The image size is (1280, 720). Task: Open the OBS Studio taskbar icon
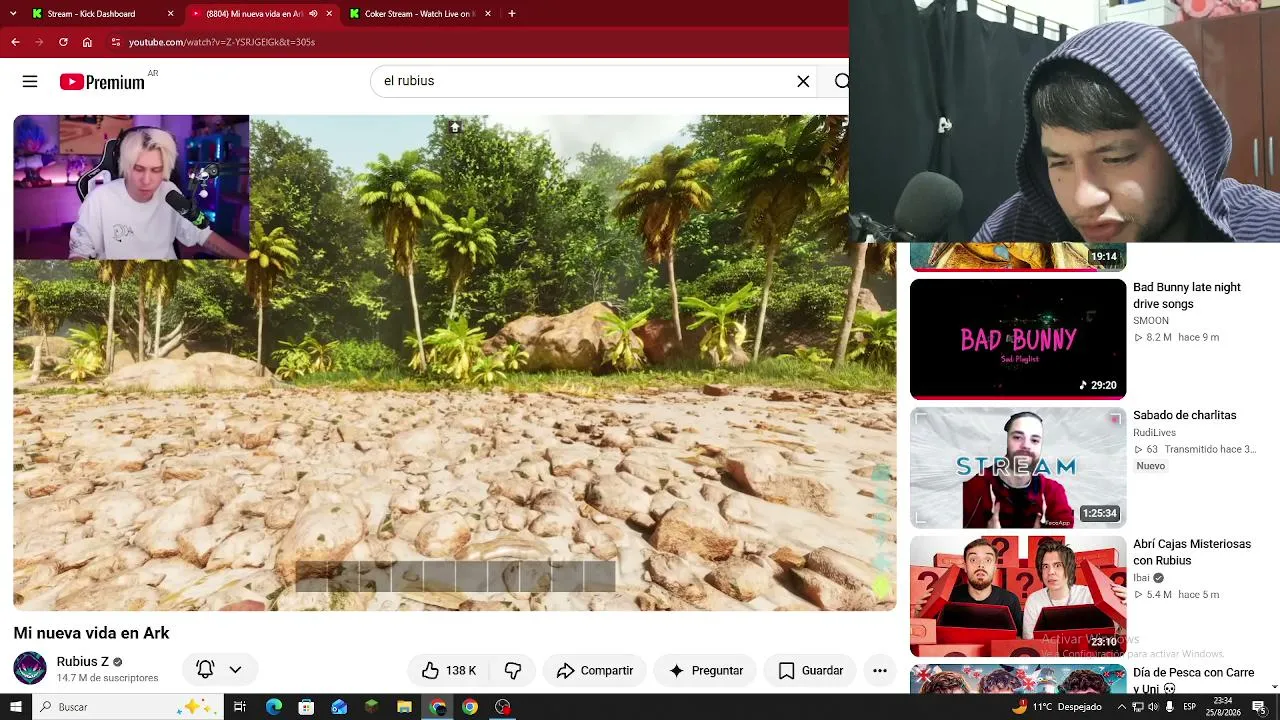[x=502, y=707]
